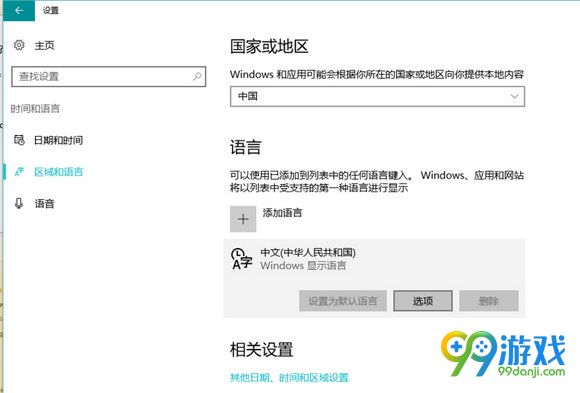Select the 区域和语言 sidebar entry

pyautogui.click(x=58, y=172)
